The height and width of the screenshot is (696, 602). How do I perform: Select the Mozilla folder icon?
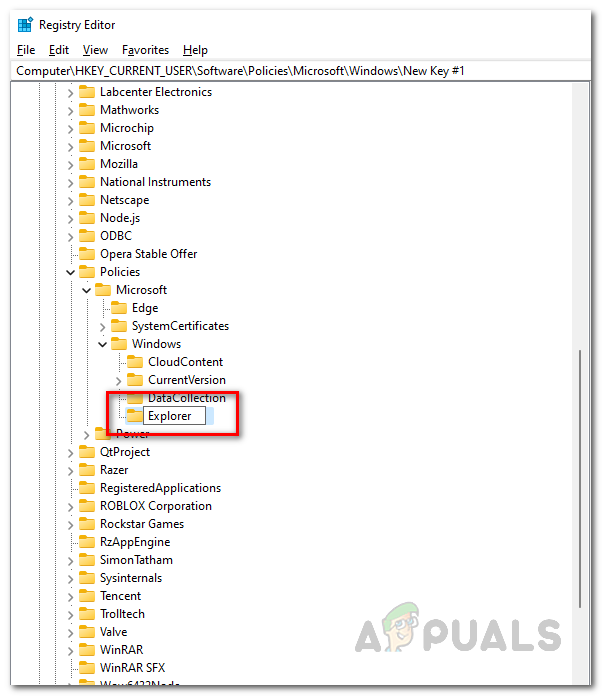87,164
